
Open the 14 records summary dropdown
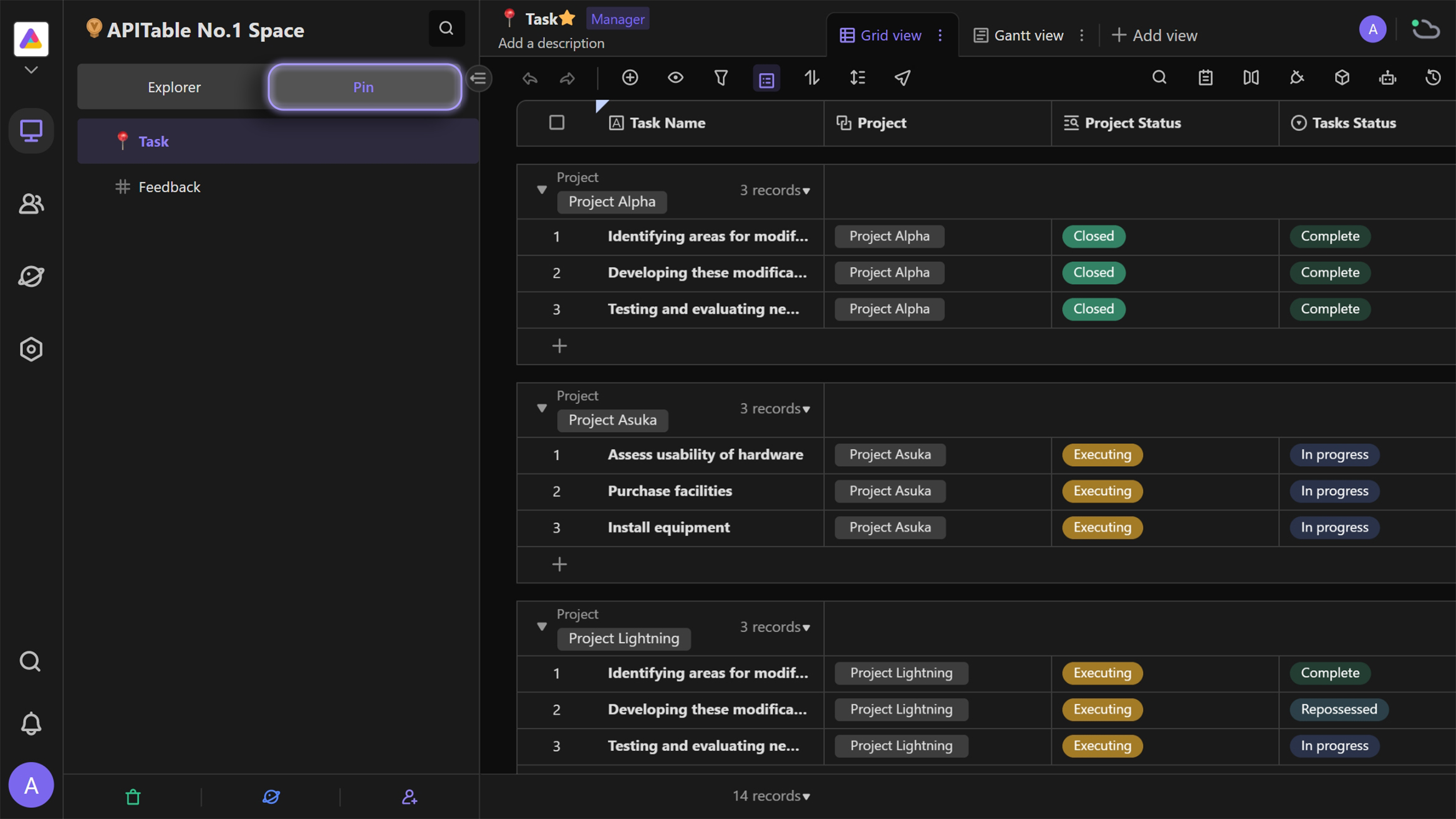point(771,796)
